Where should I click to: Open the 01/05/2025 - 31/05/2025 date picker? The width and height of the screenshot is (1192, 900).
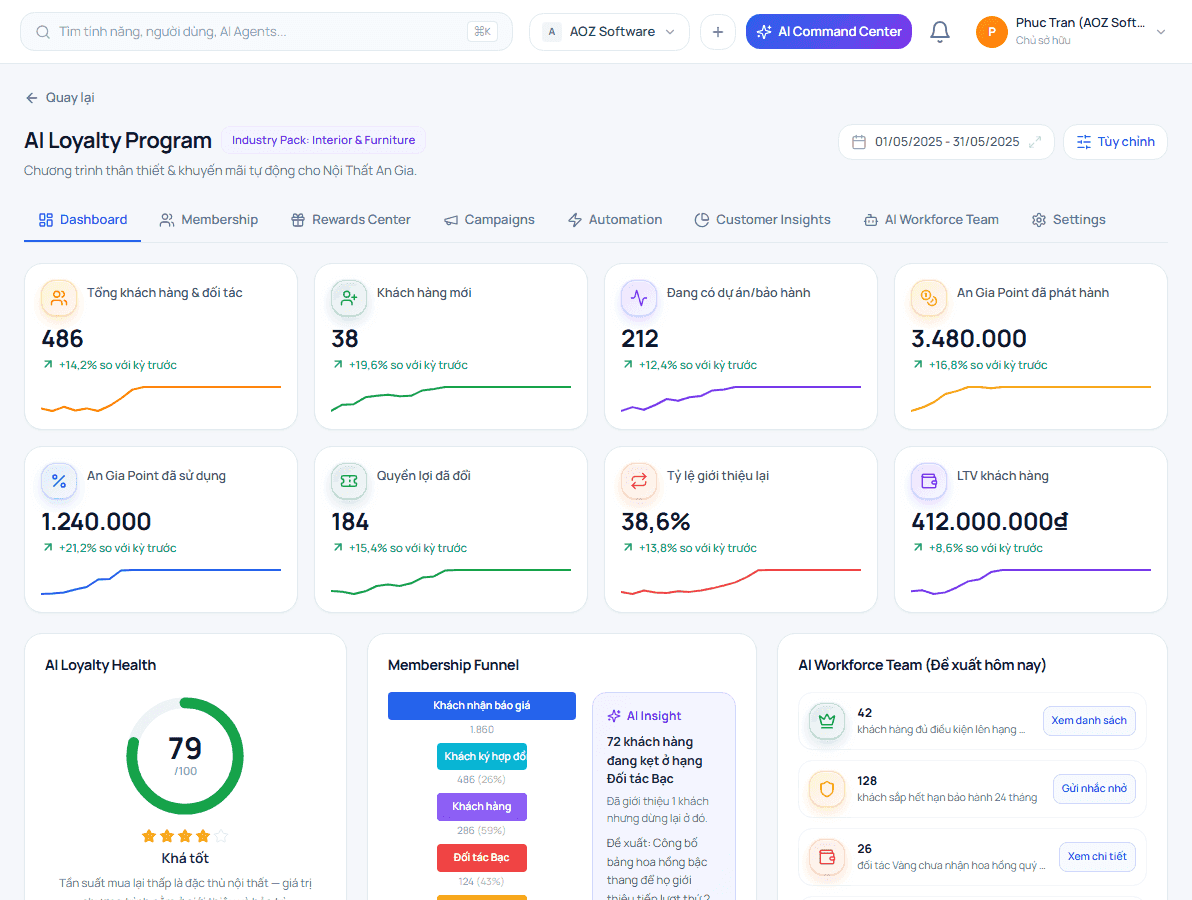(x=946, y=142)
